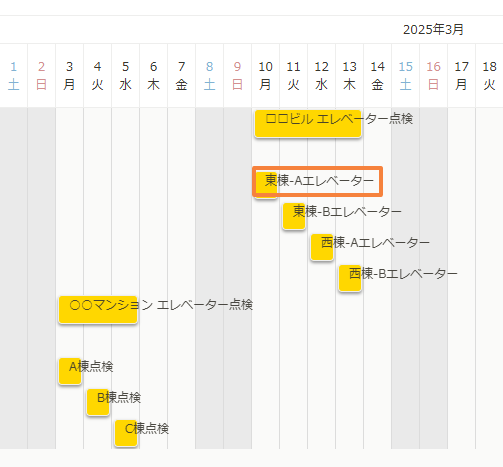Screen dimensions: 503x467
Task: Select day 2 Sunday column header
Action: point(41,75)
